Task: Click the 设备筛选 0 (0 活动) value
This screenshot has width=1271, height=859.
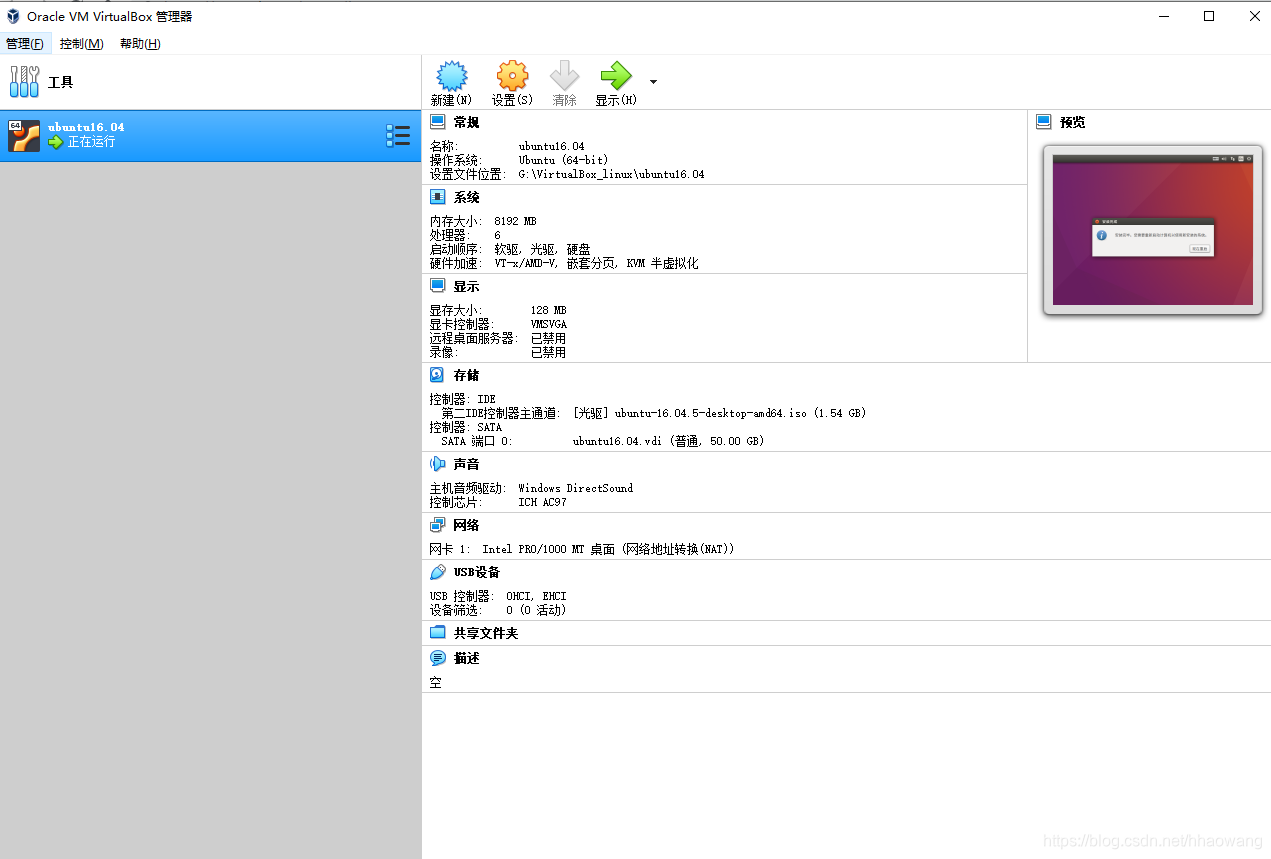Action: 536,610
